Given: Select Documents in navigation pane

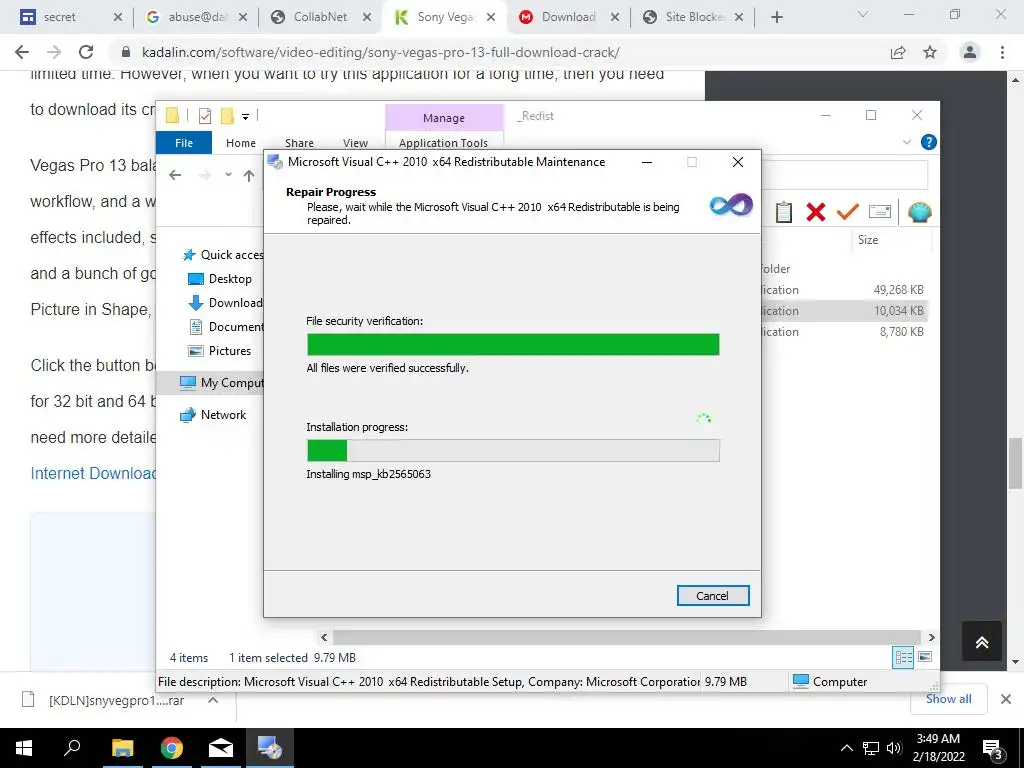Looking at the screenshot, I should point(226,327).
